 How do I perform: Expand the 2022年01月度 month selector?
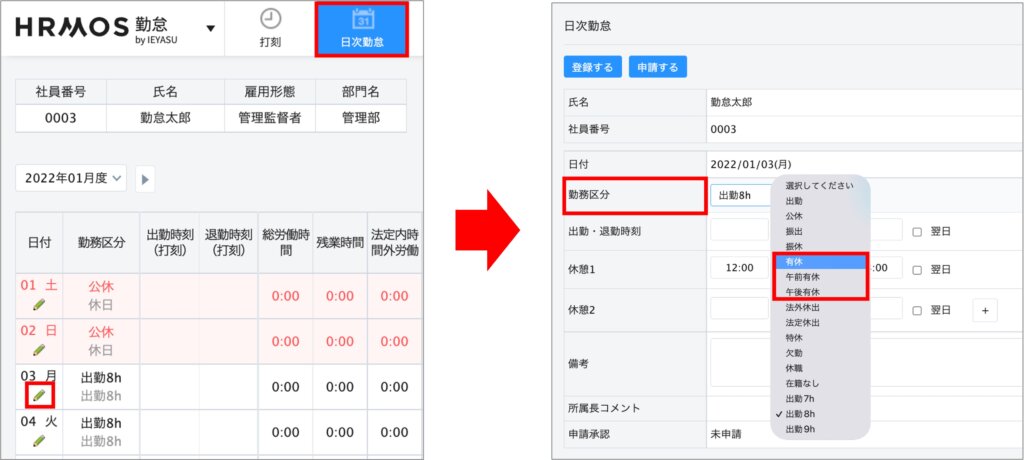coord(71,179)
